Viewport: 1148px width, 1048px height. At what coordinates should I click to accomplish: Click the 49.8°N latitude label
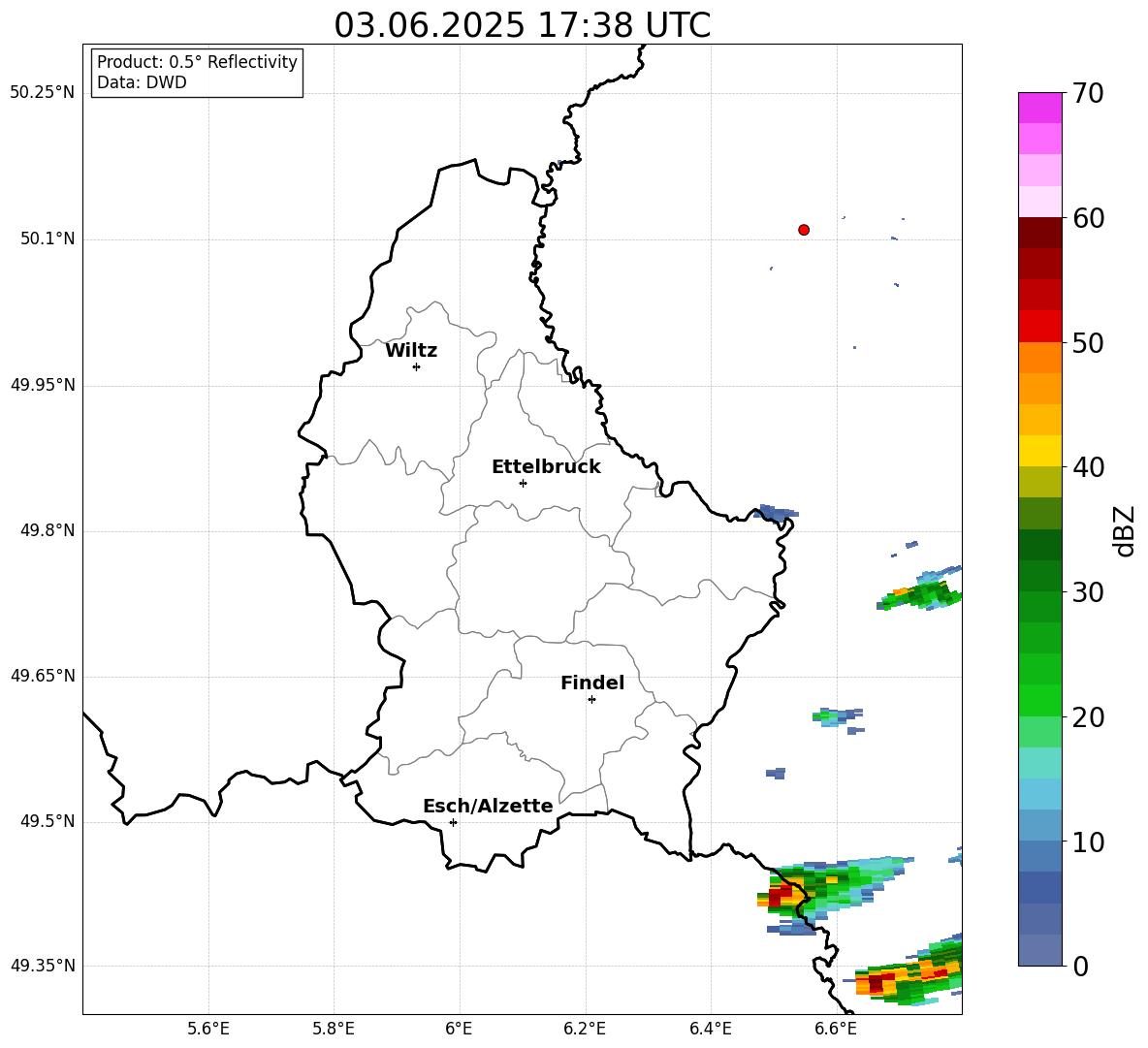(x=48, y=530)
